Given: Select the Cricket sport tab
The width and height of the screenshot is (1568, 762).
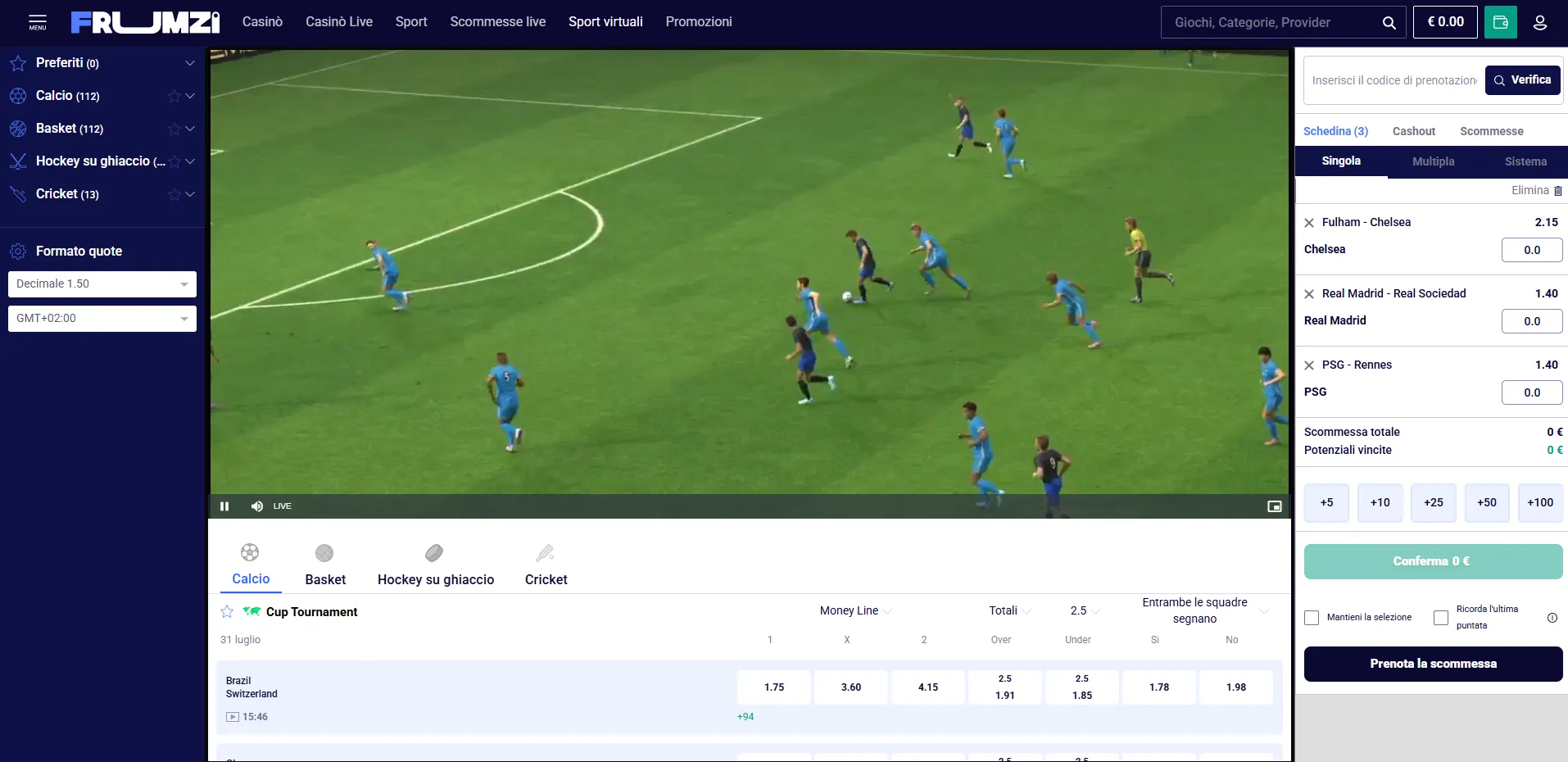Looking at the screenshot, I should click(x=546, y=565).
